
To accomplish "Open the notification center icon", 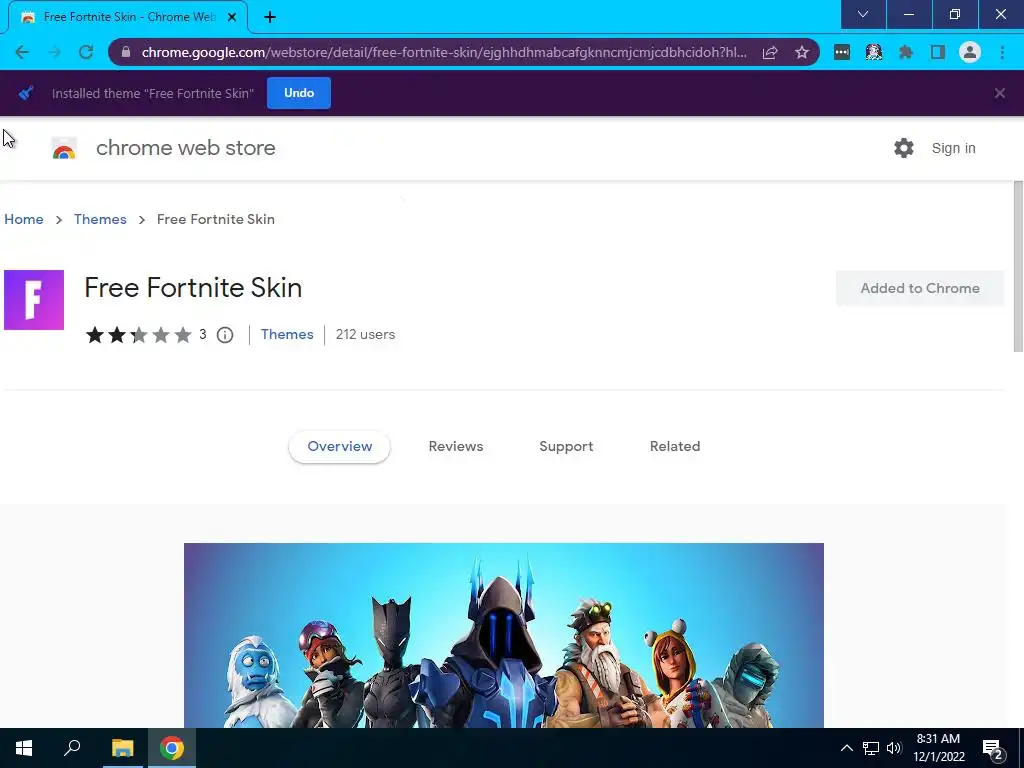I will (993, 749).
